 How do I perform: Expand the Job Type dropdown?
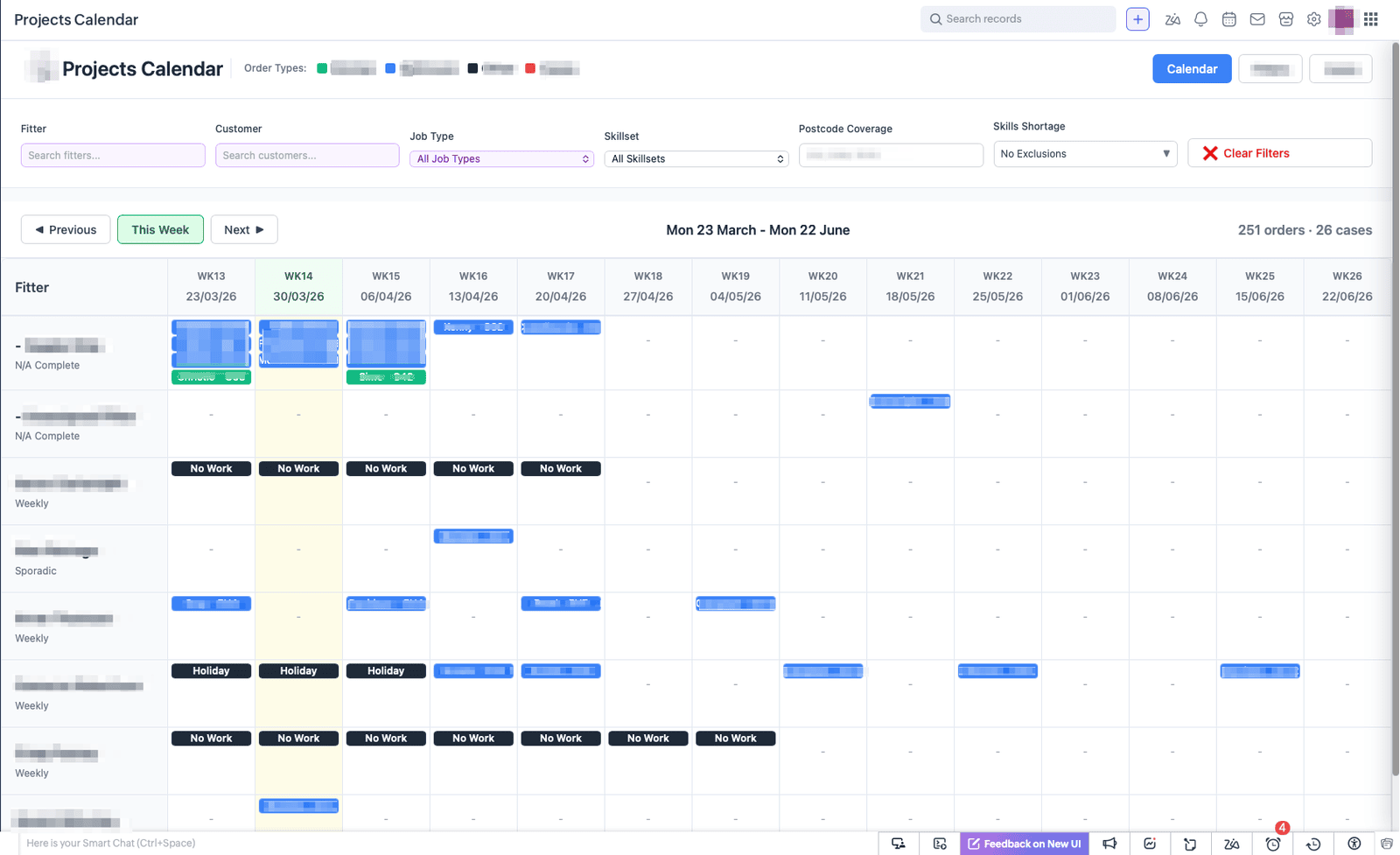click(x=501, y=158)
